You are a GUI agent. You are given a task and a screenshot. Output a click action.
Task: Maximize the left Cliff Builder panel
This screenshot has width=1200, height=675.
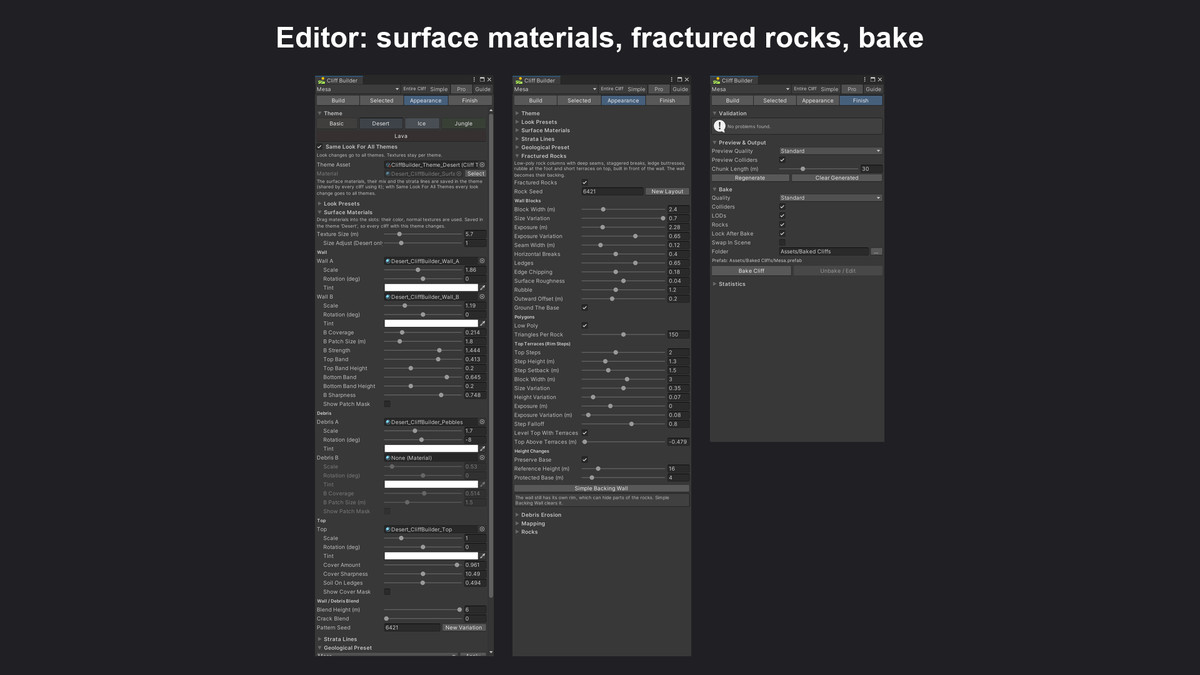482,80
